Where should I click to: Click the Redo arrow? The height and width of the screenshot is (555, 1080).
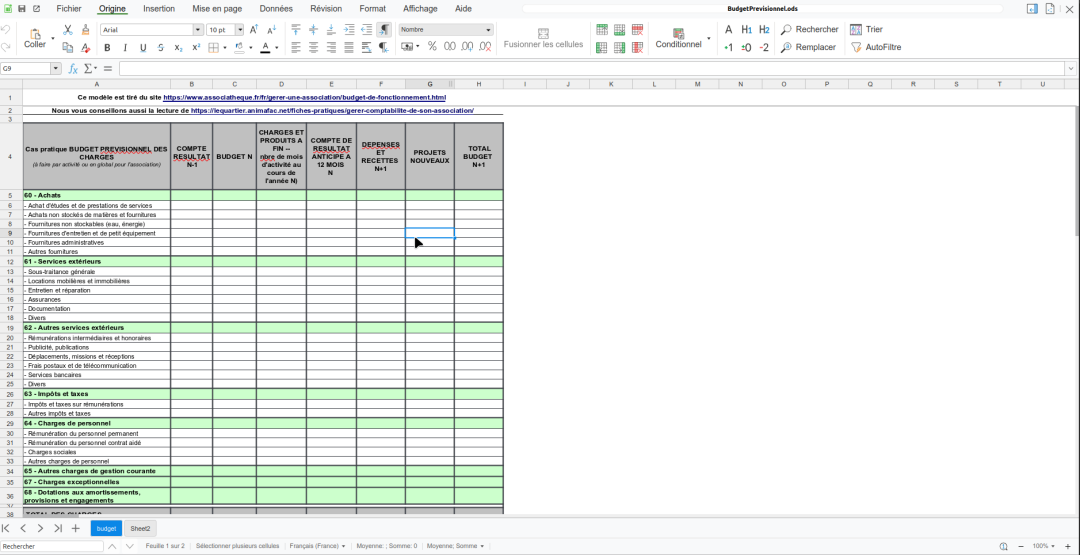click(6, 48)
